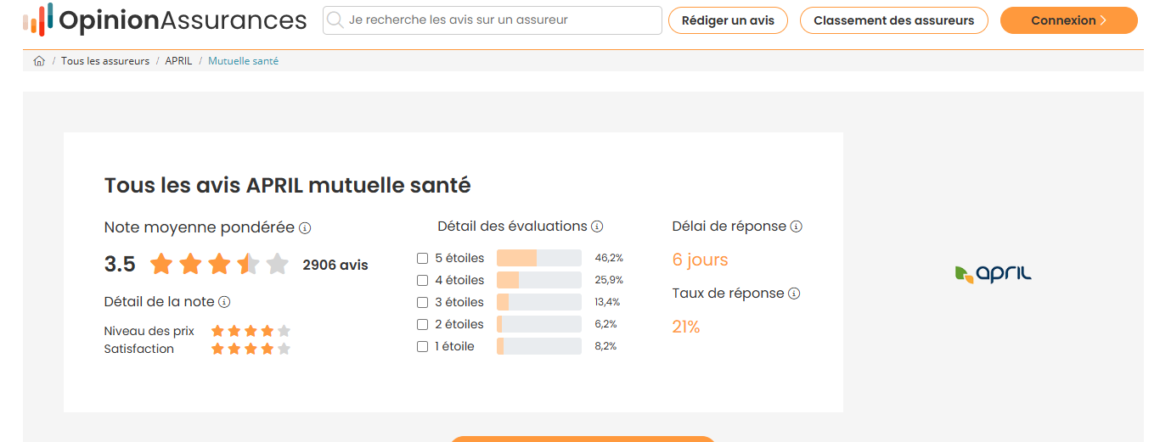Click the Connexion button

click(x=1068, y=21)
